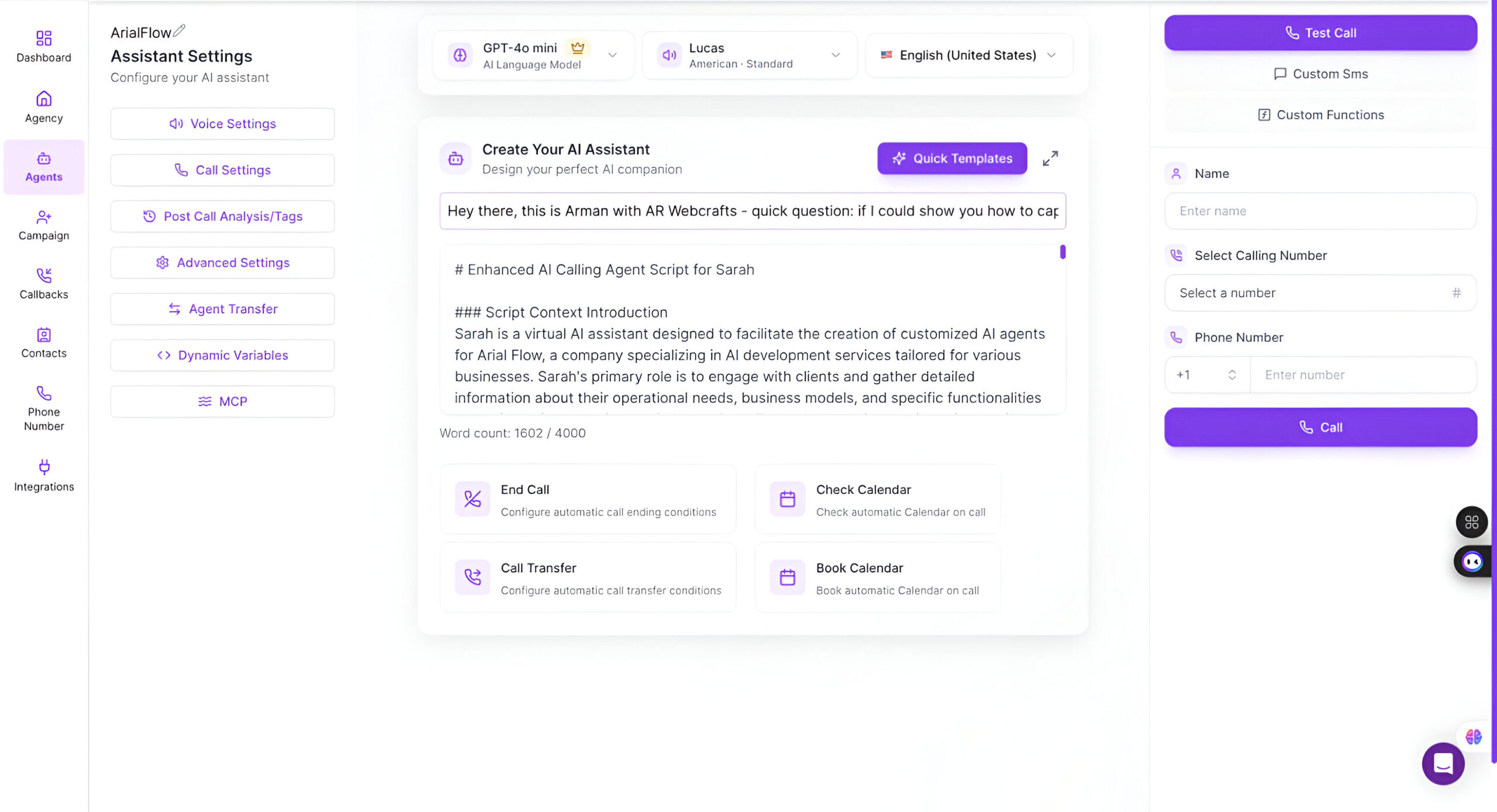
Task: Open the Select a number dropdown
Action: point(1320,293)
